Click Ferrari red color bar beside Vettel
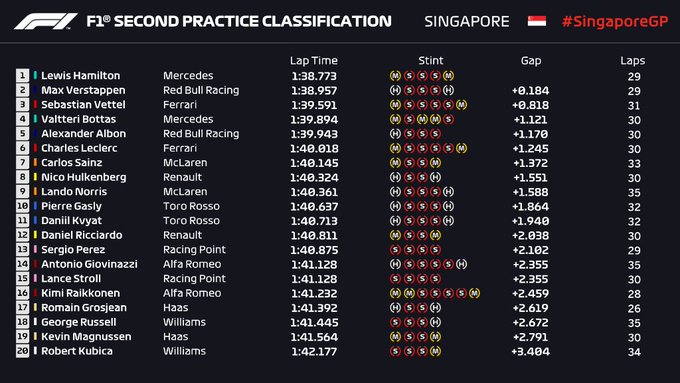Viewport: 680px width, 383px height. (x=35, y=105)
